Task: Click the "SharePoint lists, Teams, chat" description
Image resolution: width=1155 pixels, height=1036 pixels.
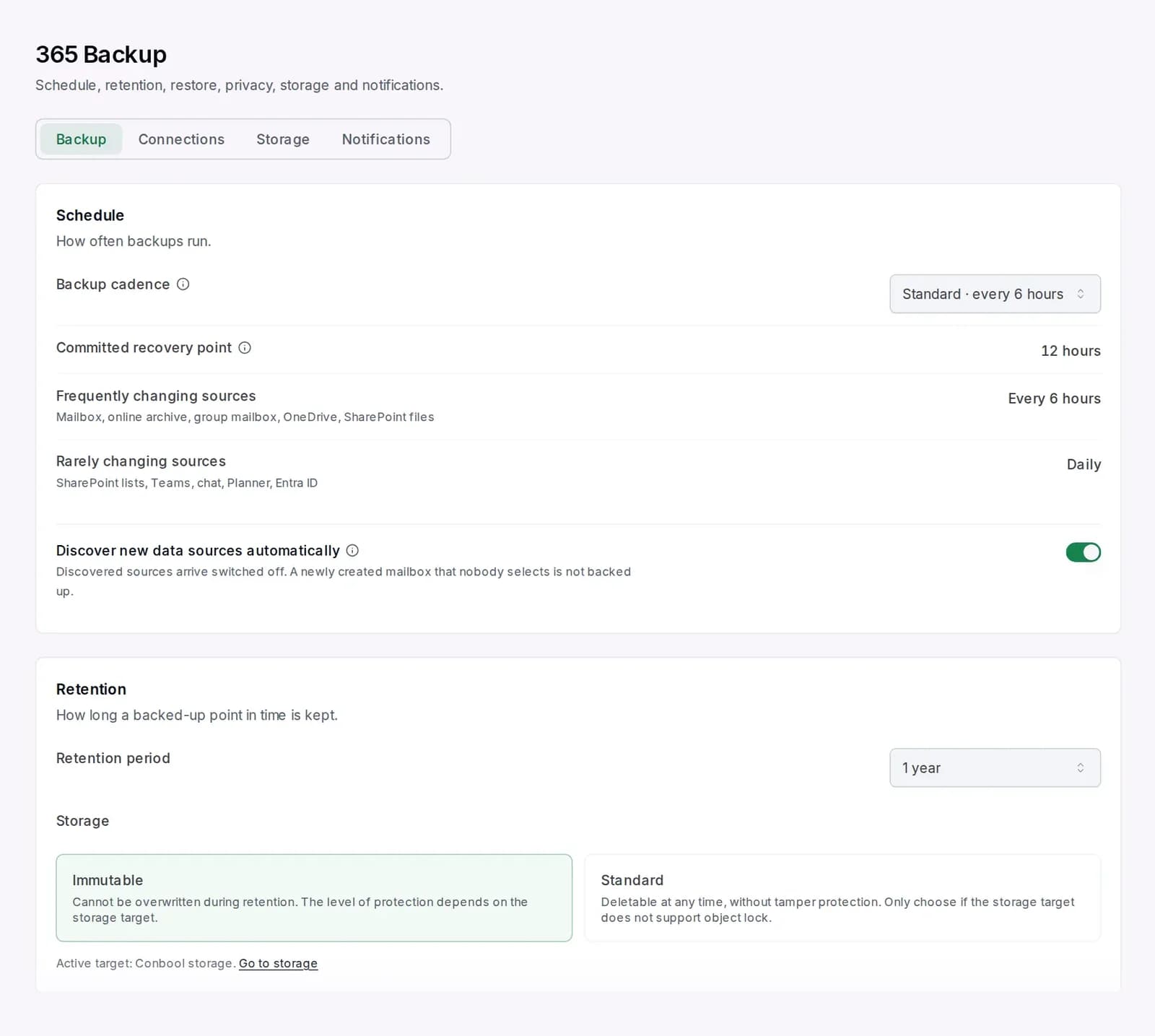Action: pos(187,483)
